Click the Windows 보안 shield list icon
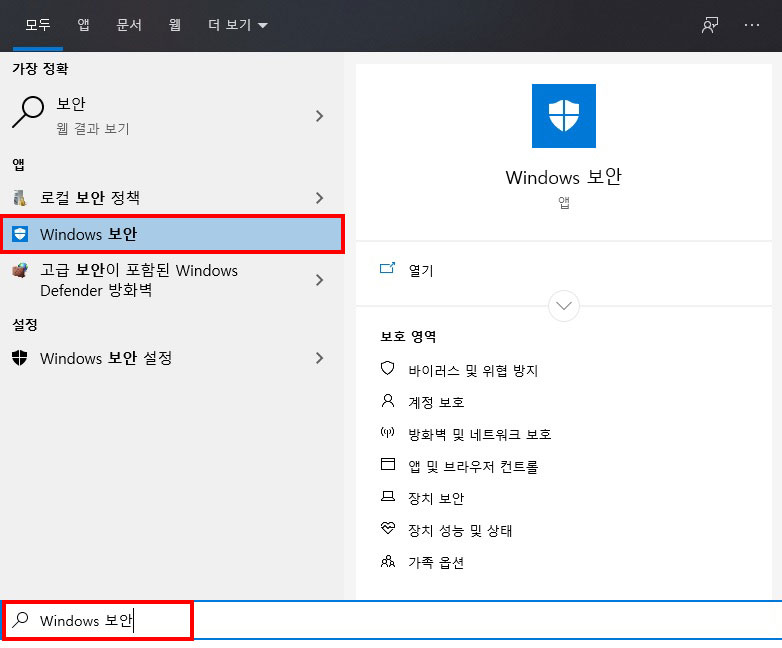Image resolution: width=782 pixels, height=648 pixels. coord(20,234)
